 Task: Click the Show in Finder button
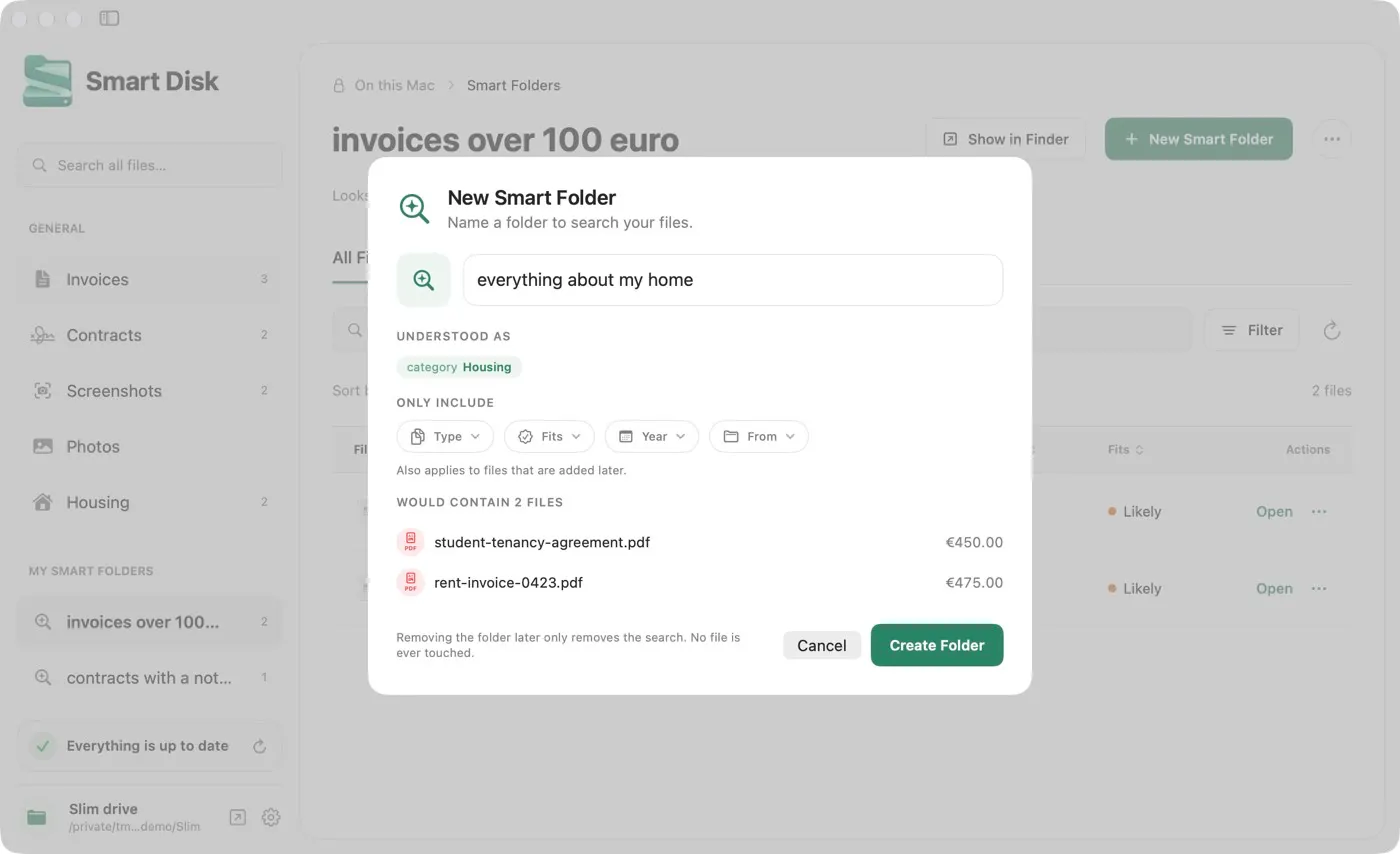[x=1006, y=139]
